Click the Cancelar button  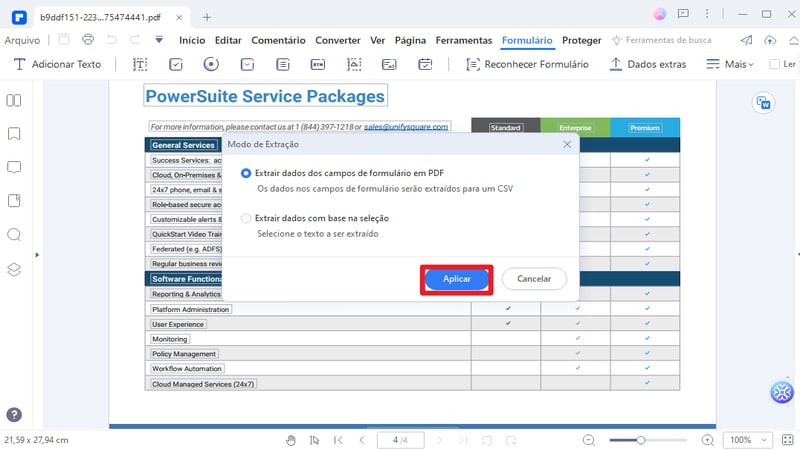[x=534, y=279]
